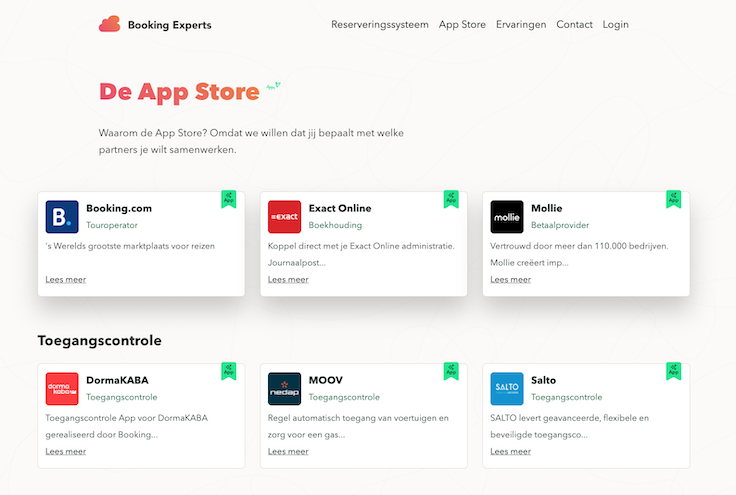
Task: Click green App ribbon on Booking.com card
Action: pyautogui.click(x=229, y=199)
